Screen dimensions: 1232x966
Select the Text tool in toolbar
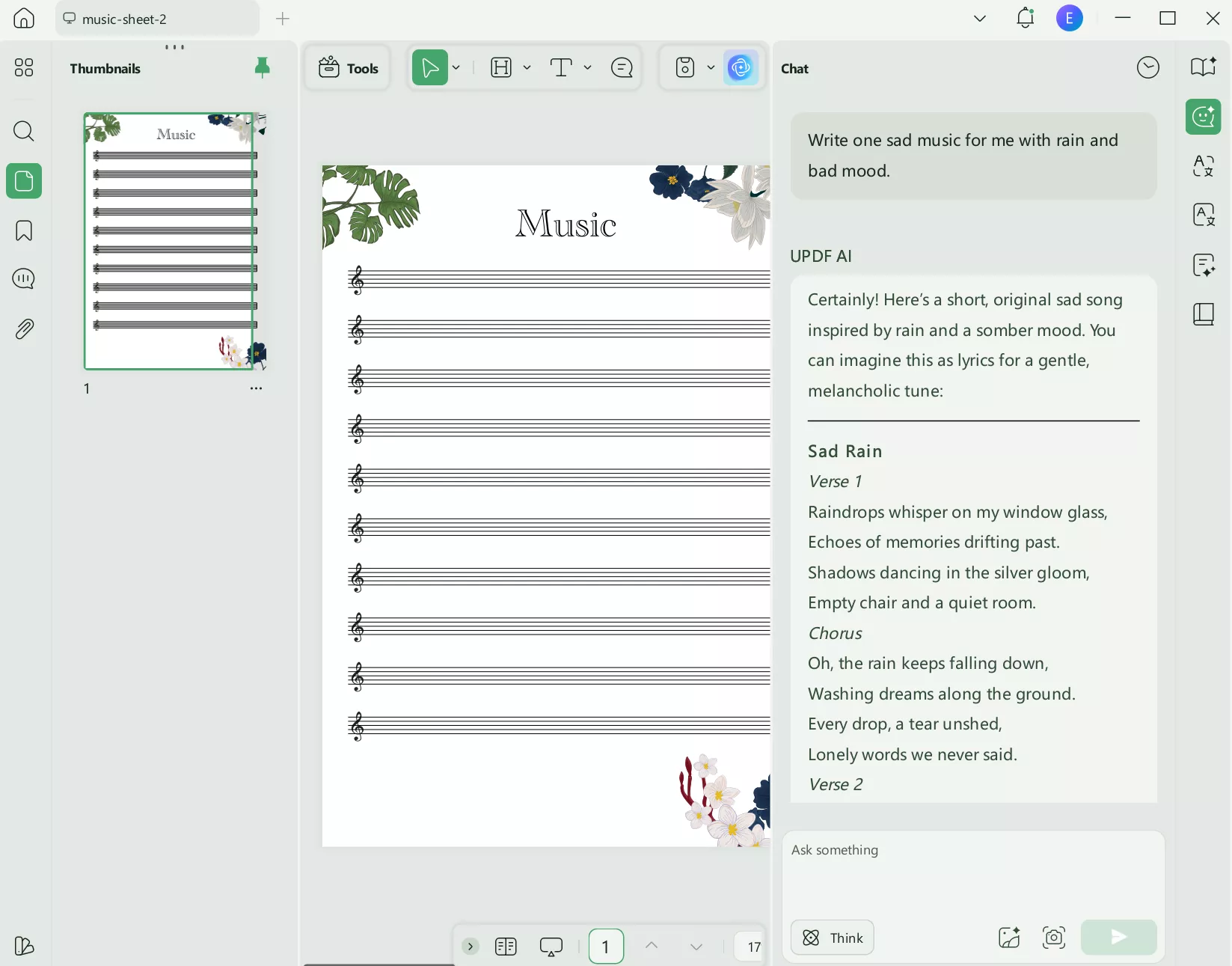coord(561,67)
